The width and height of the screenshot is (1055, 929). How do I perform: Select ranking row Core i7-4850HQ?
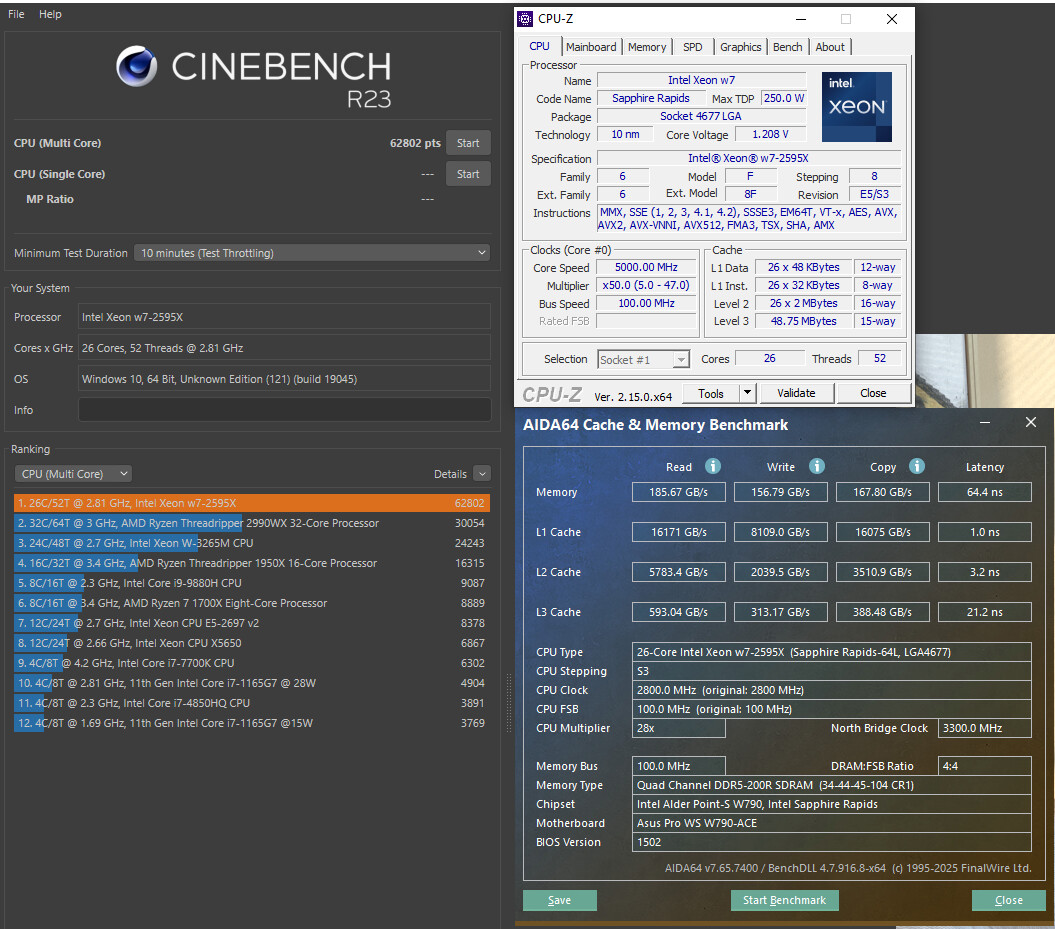[252, 703]
